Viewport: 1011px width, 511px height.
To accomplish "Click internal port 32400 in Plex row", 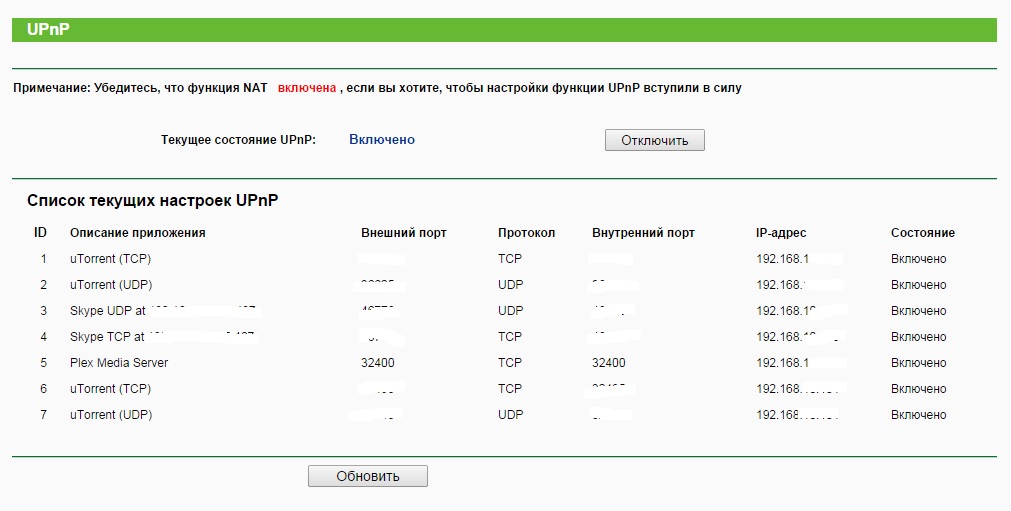I will pyautogui.click(x=609, y=363).
